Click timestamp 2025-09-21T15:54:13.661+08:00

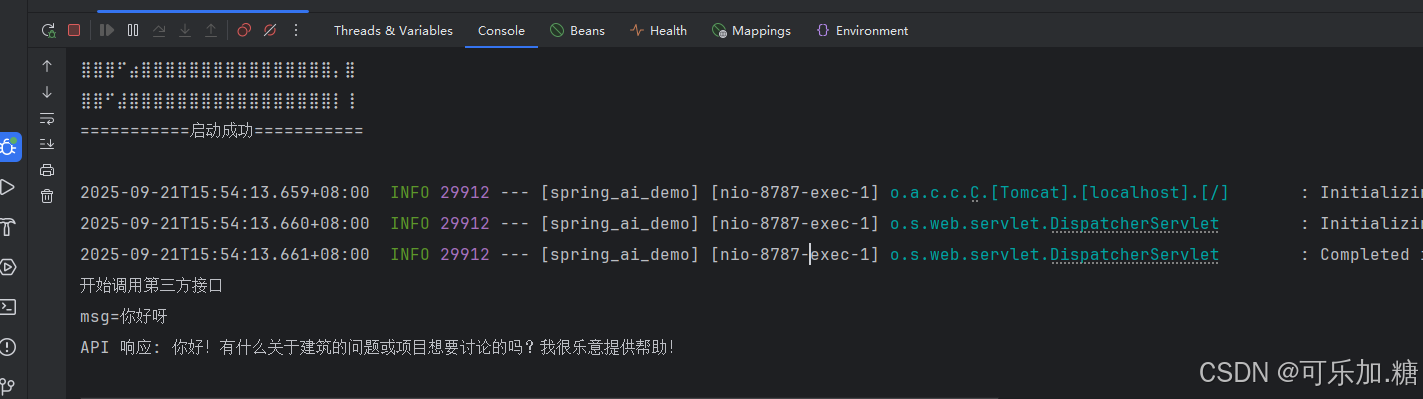point(225,255)
